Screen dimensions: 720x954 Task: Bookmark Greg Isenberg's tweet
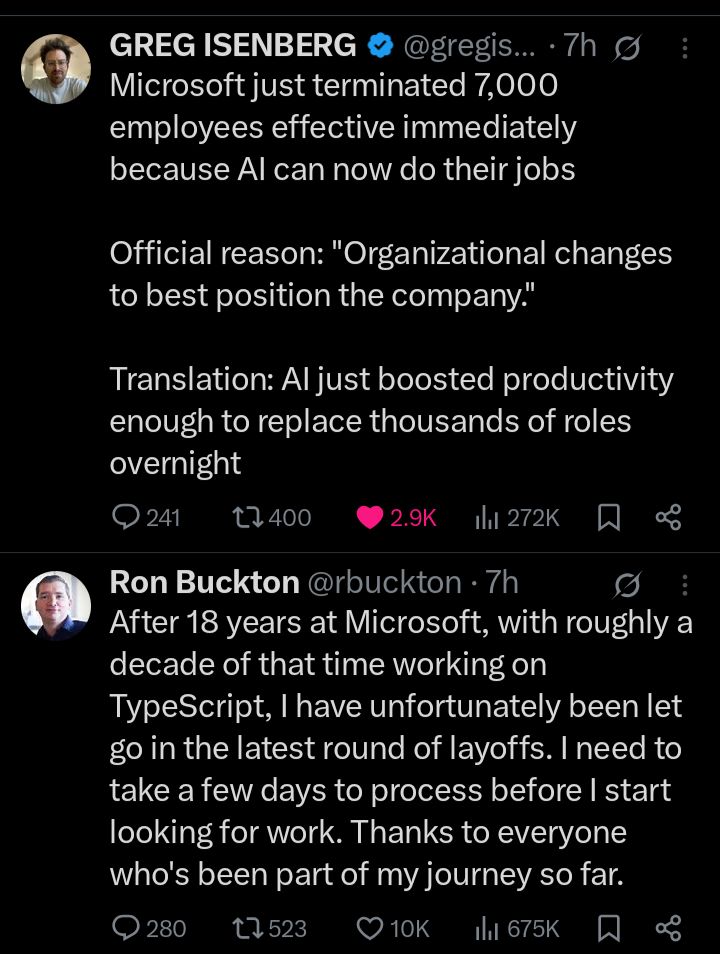pyautogui.click(x=609, y=517)
